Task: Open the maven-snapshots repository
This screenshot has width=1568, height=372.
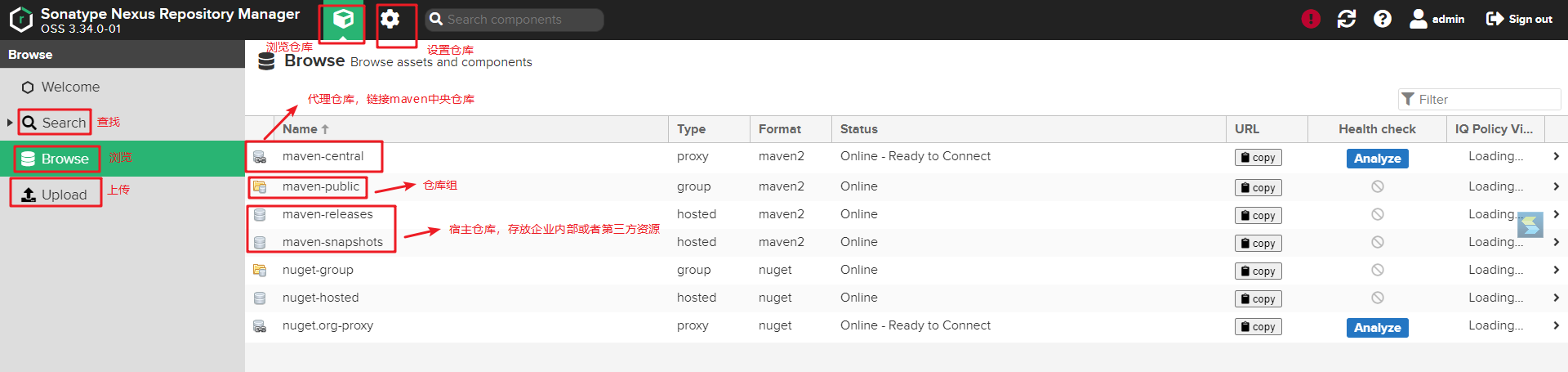Action: [332, 242]
